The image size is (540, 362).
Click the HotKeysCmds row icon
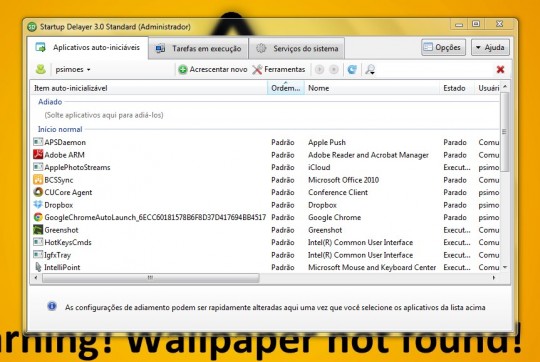click(x=38, y=242)
